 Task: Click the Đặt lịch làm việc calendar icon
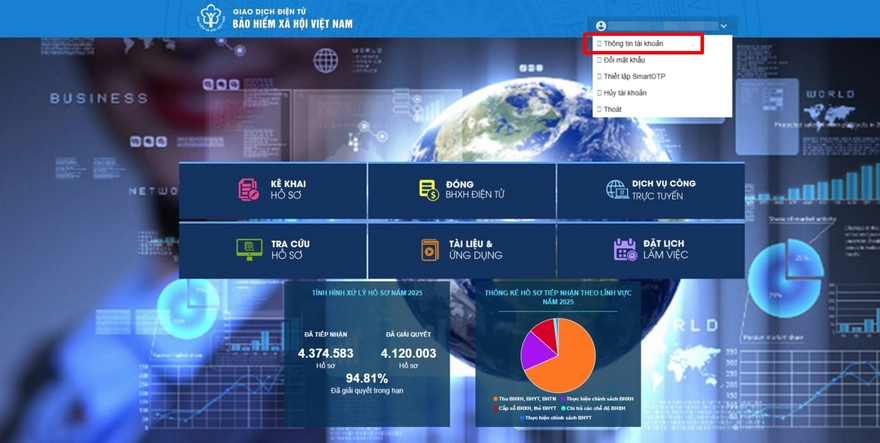coord(624,249)
